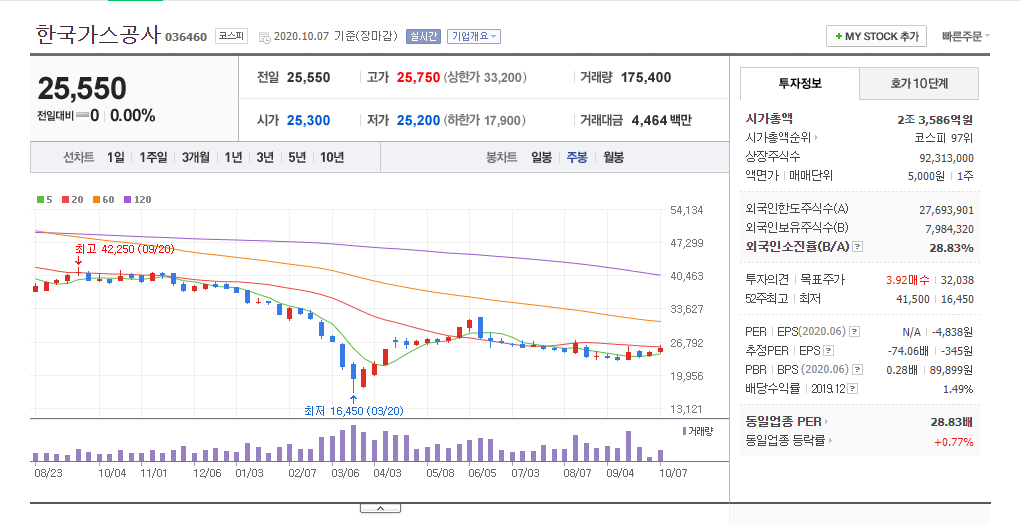Select the 10년 line chart
The width and height of the screenshot is (1021, 524).
click(332, 157)
